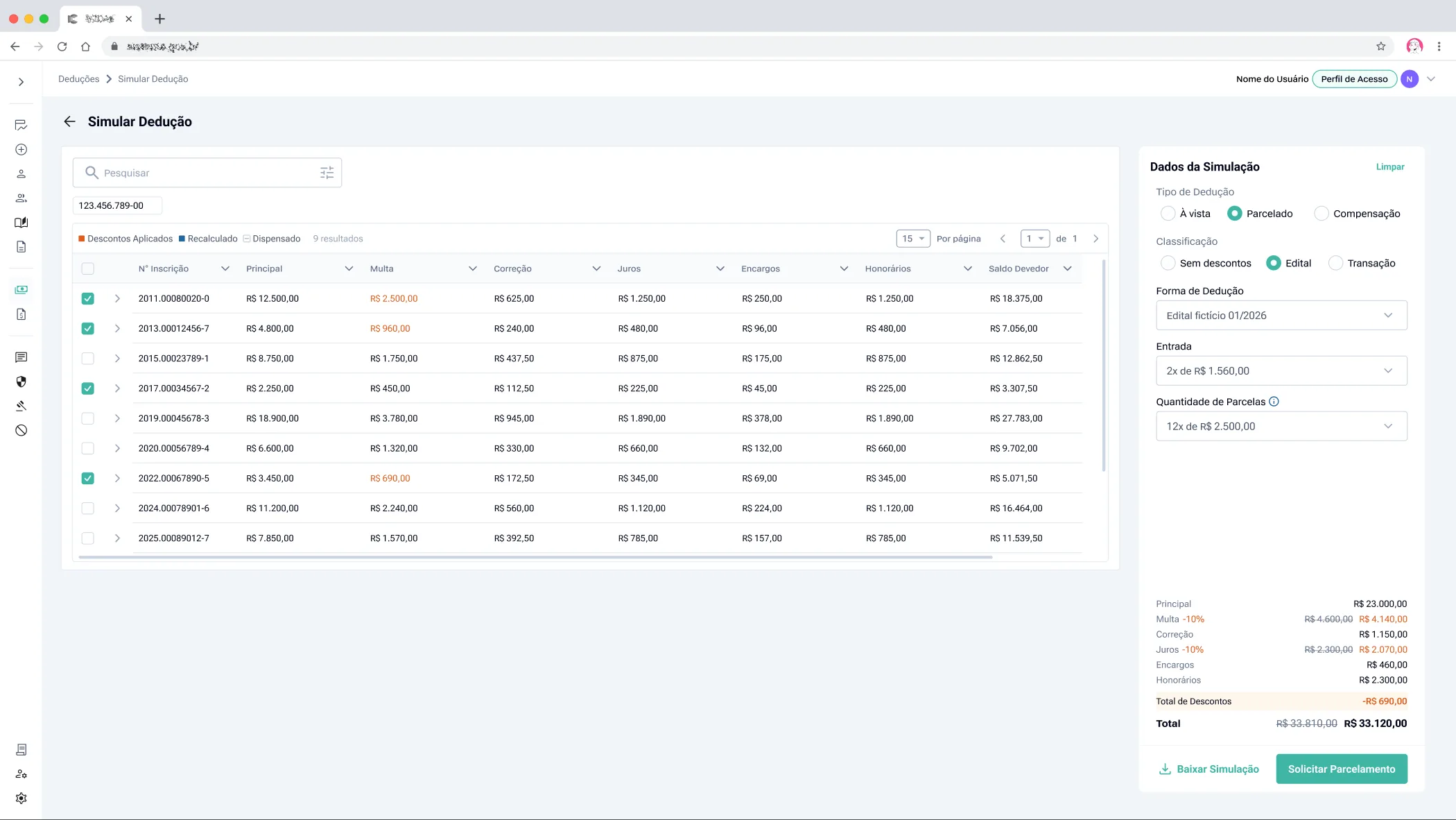The height and width of the screenshot is (820, 1456).
Task: Click the Limpar link
Action: [x=1390, y=166]
